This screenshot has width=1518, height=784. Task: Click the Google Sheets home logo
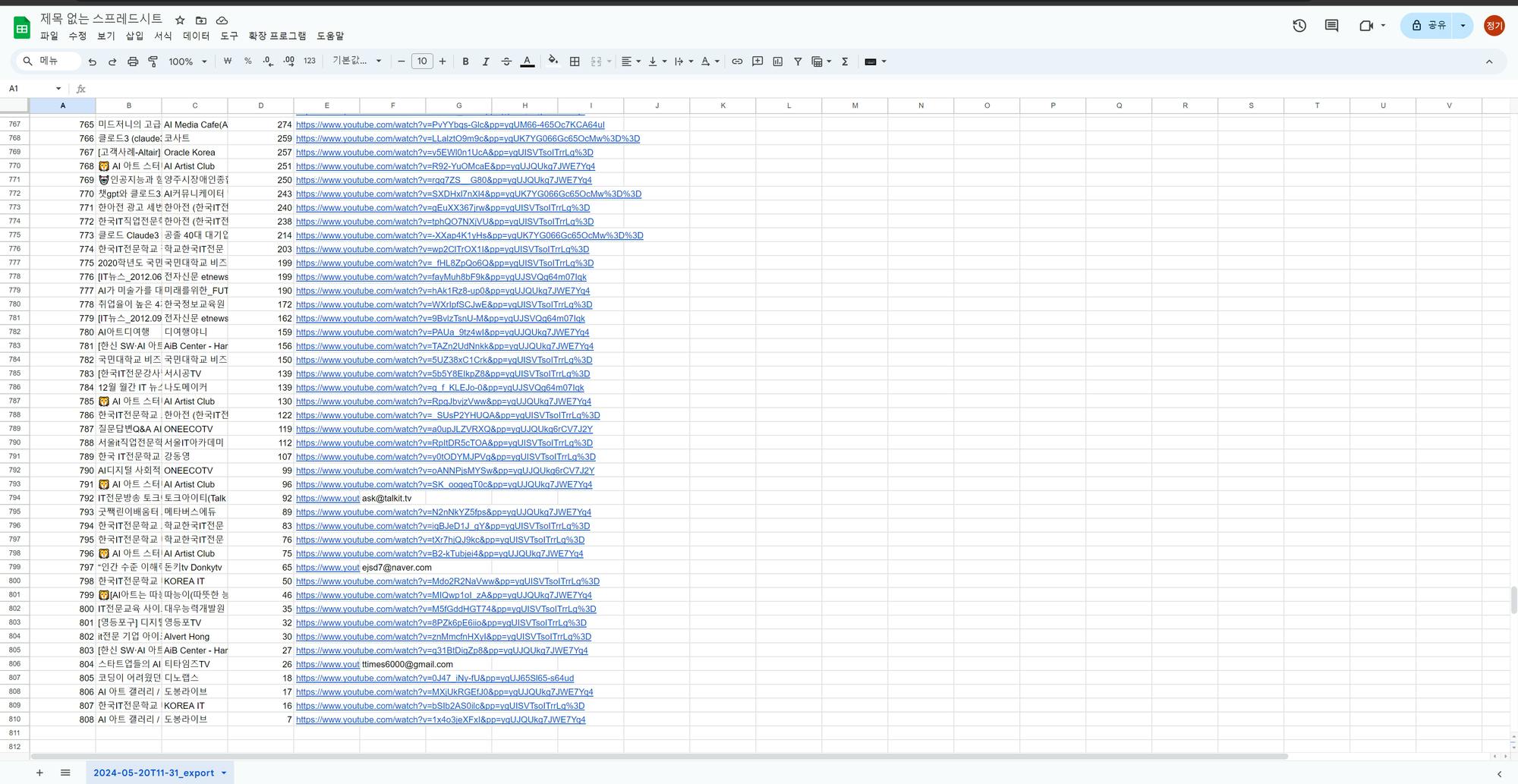22,28
